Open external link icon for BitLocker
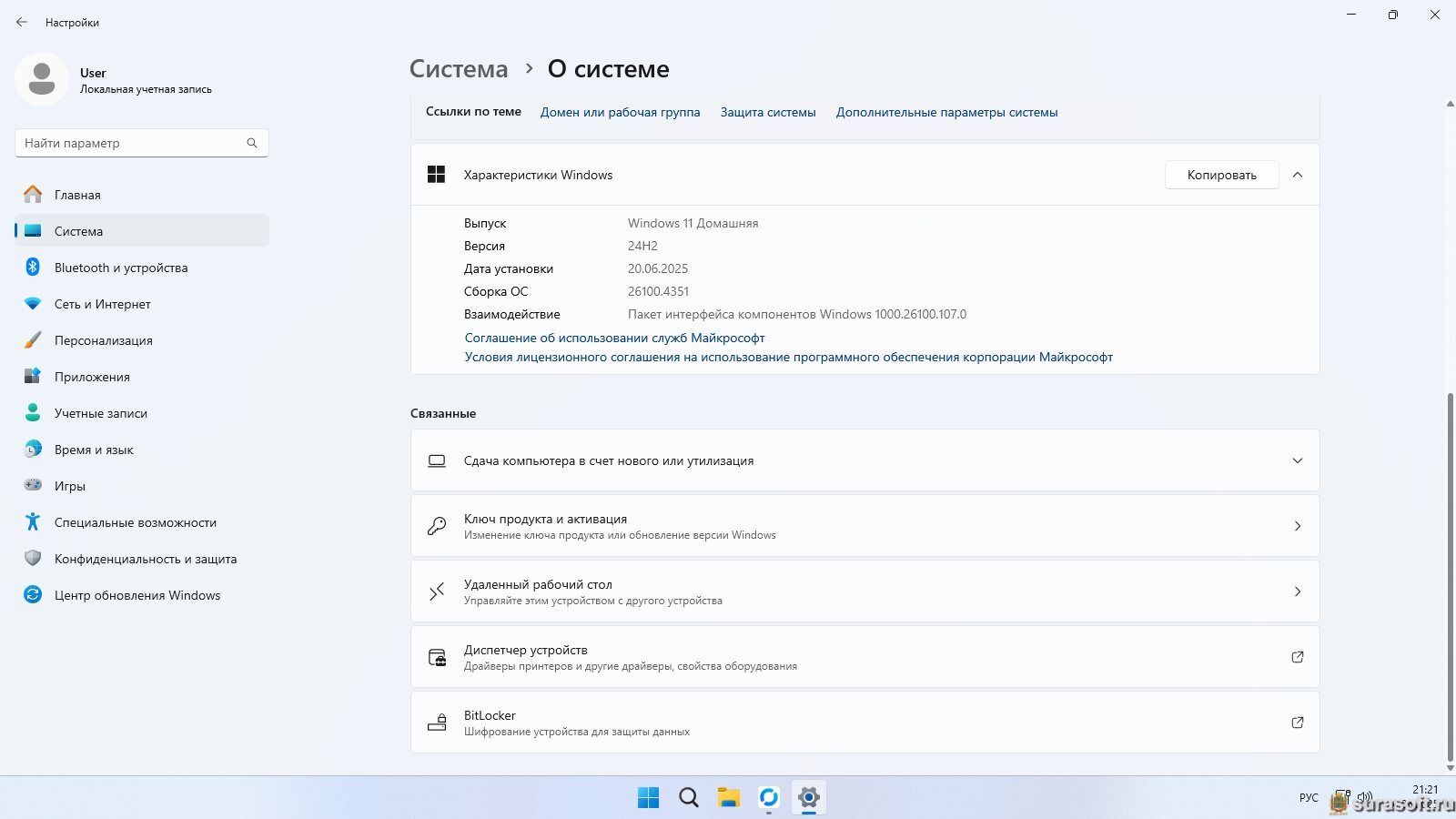 [1297, 723]
